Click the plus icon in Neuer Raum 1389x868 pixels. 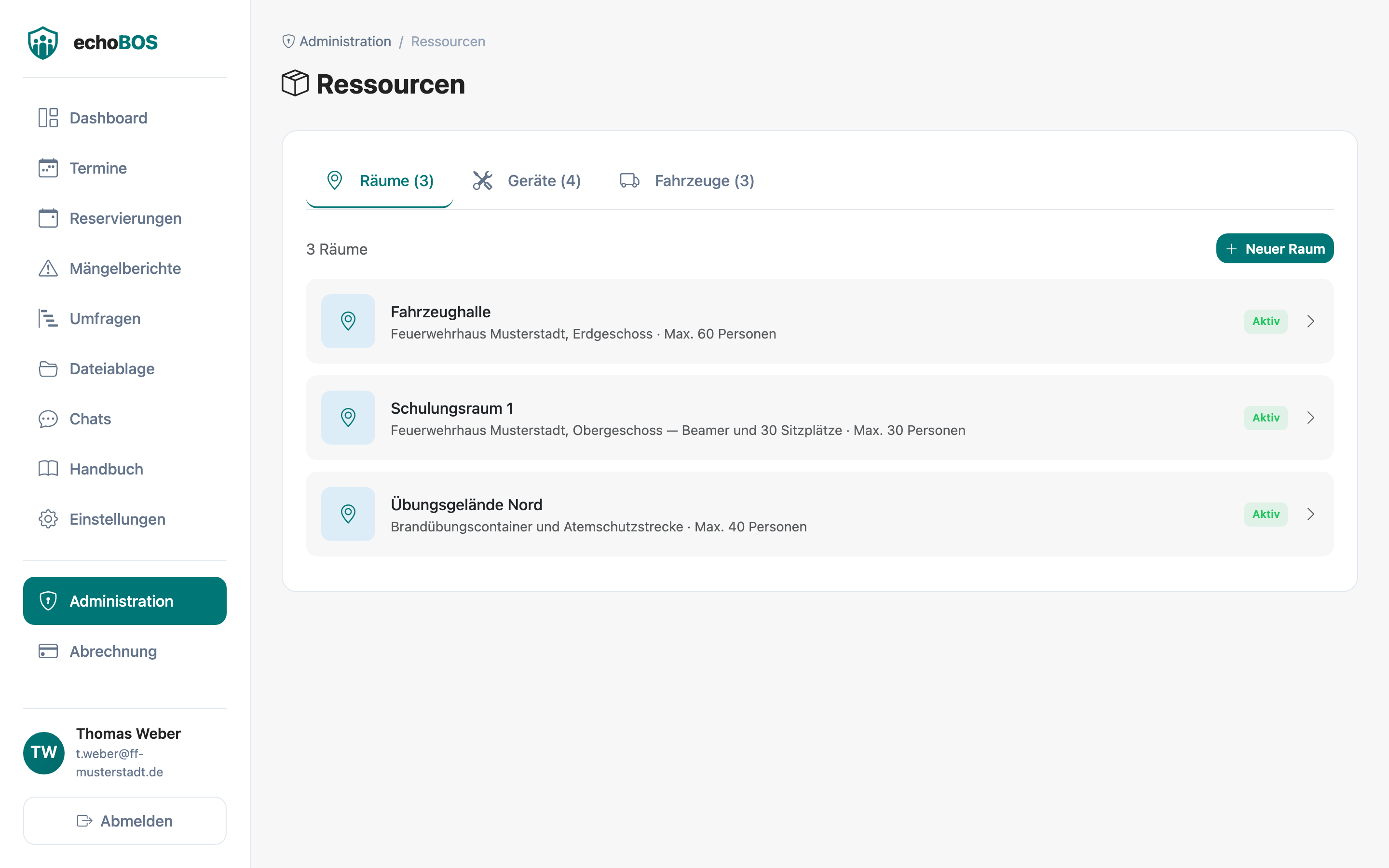pos(1231,248)
